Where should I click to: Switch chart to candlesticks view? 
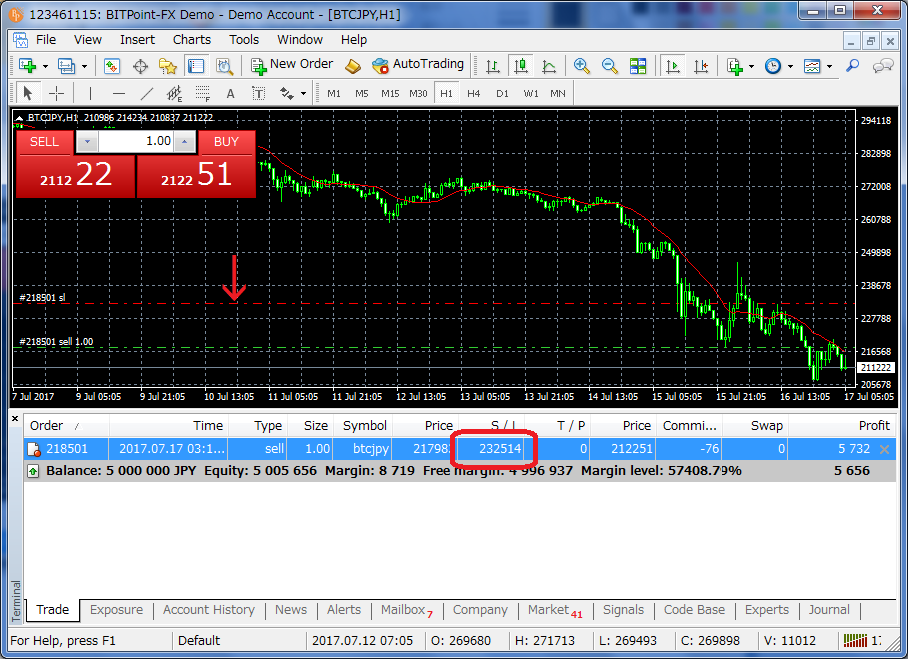pyautogui.click(x=520, y=66)
